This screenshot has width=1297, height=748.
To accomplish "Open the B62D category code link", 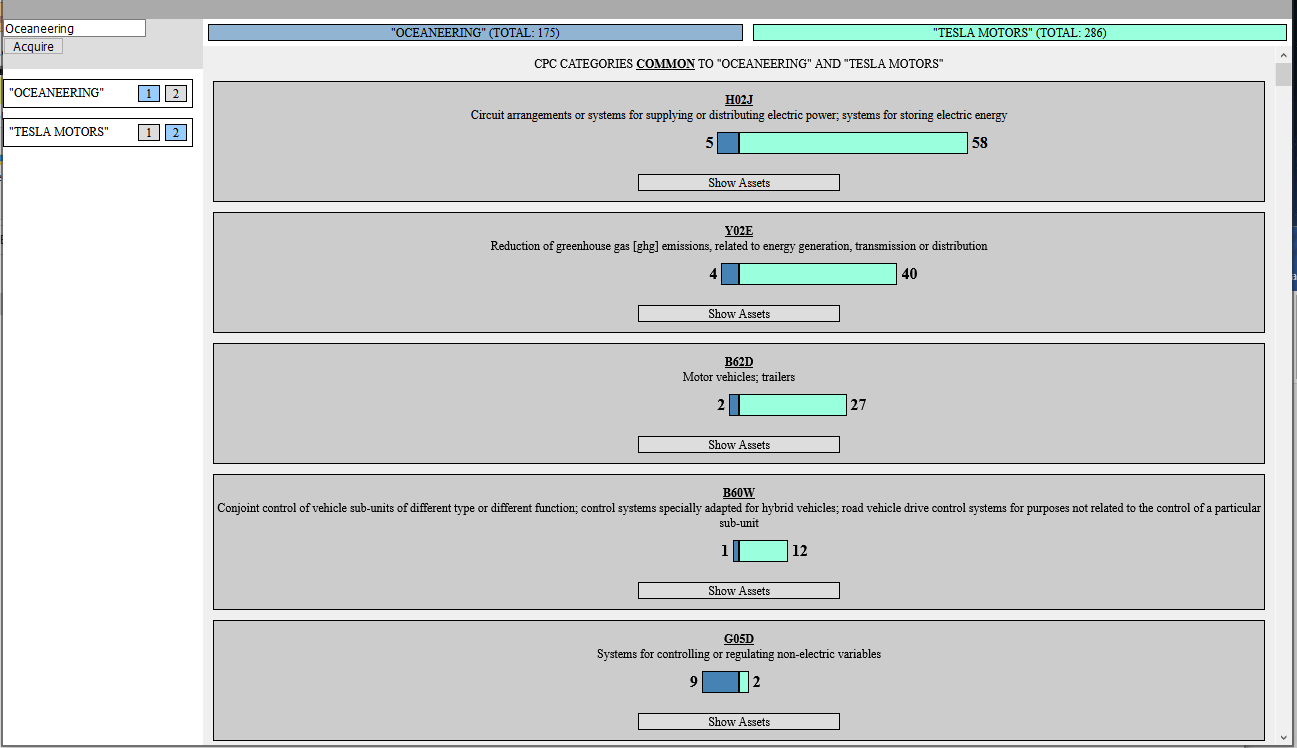I will point(739,361).
